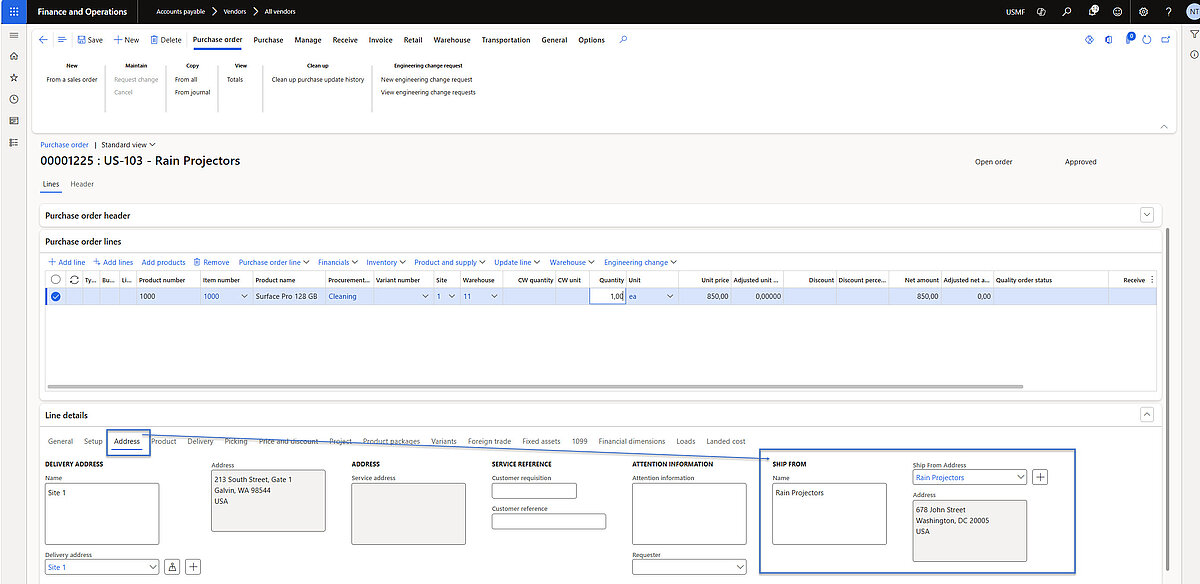Open the settings gear

(x=1143, y=12)
